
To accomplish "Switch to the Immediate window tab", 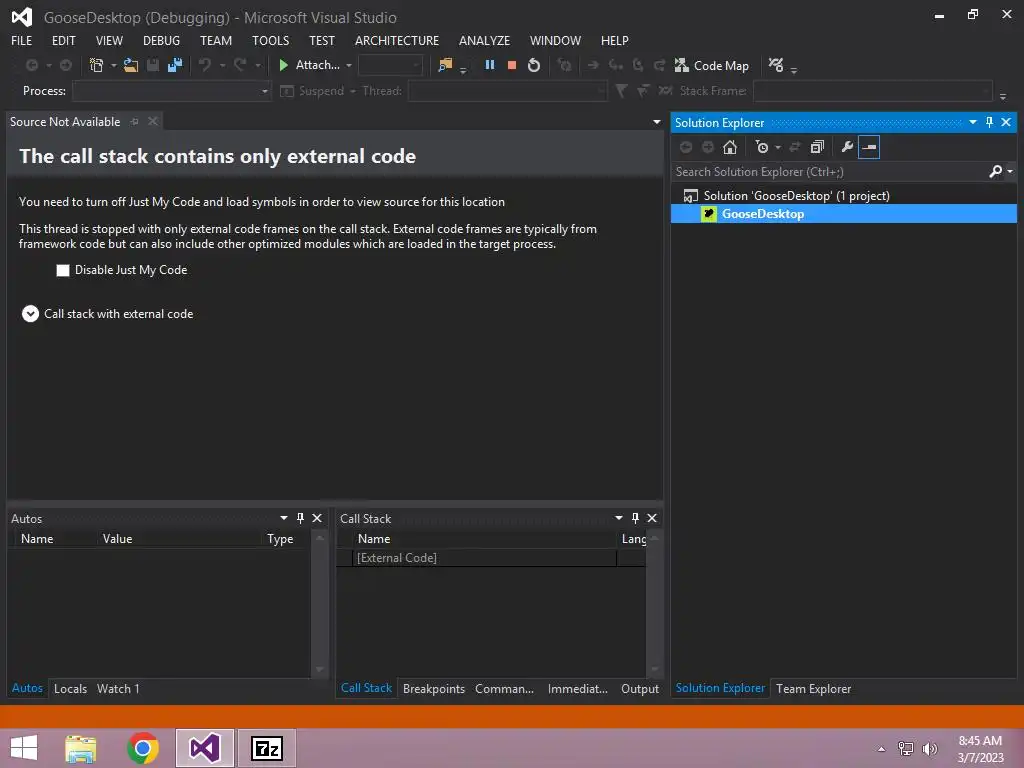I will tap(577, 688).
